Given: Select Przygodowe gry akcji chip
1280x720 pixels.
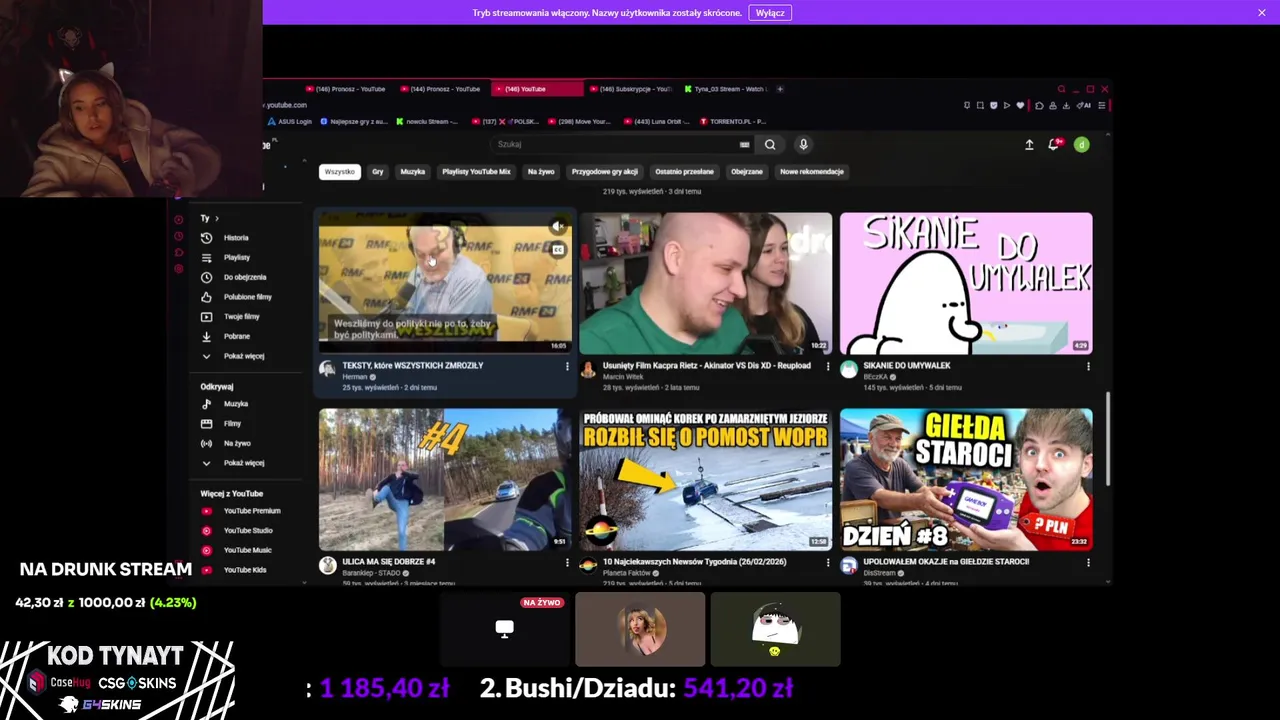Looking at the screenshot, I should (x=604, y=172).
